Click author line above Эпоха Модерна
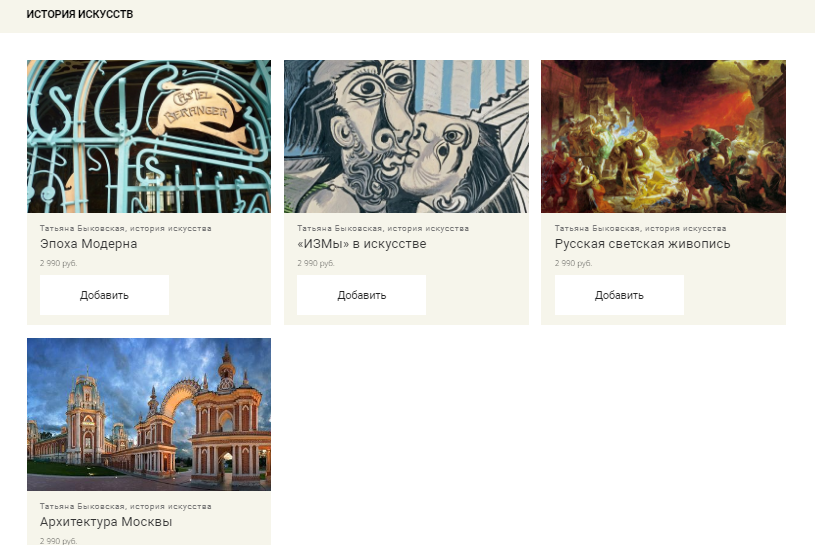This screenshot has height=545, width=815. pyautogui.click(x=125, y=228)
